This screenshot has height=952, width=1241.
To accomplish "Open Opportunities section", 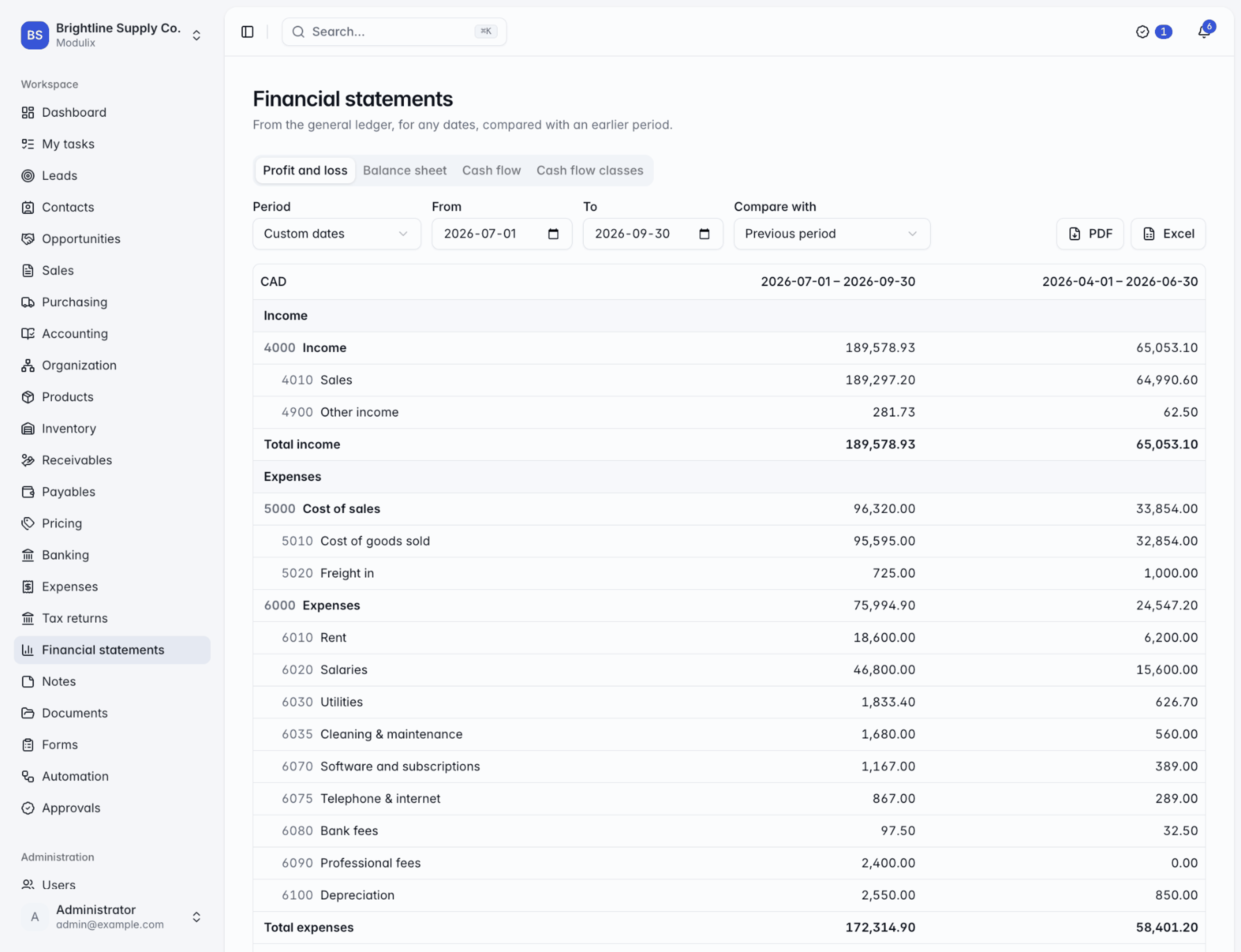I will [x=112, y=239].
